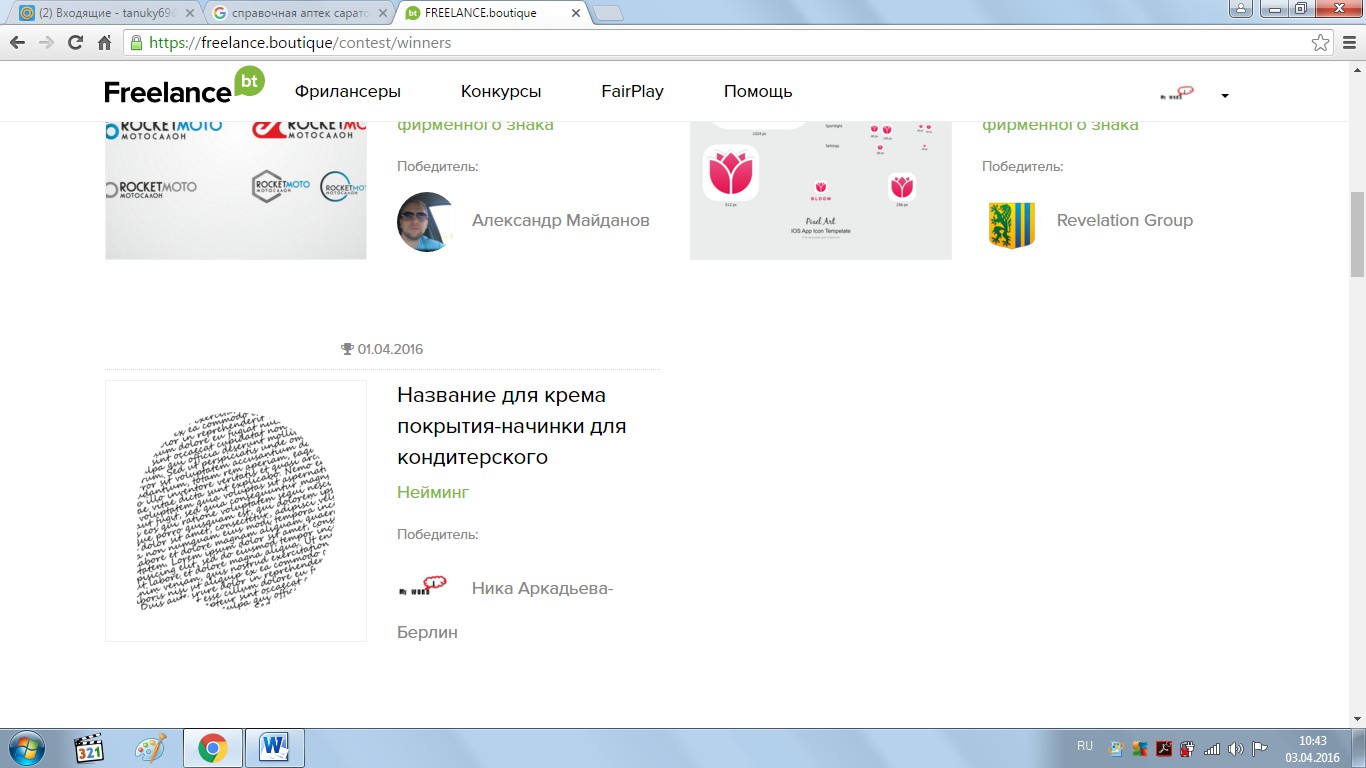Open the Chrome menu hamburger icon
The width and height of the screenshot is (1366, 768).
click(x=1347, y=43)
